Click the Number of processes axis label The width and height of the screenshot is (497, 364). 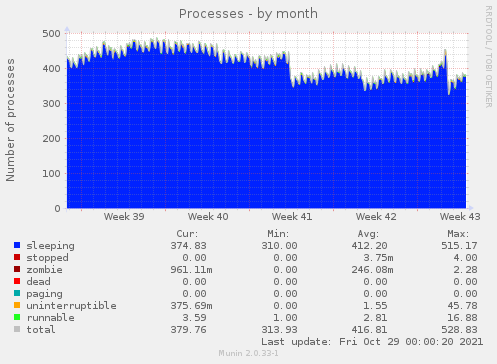tap(11, 120)
